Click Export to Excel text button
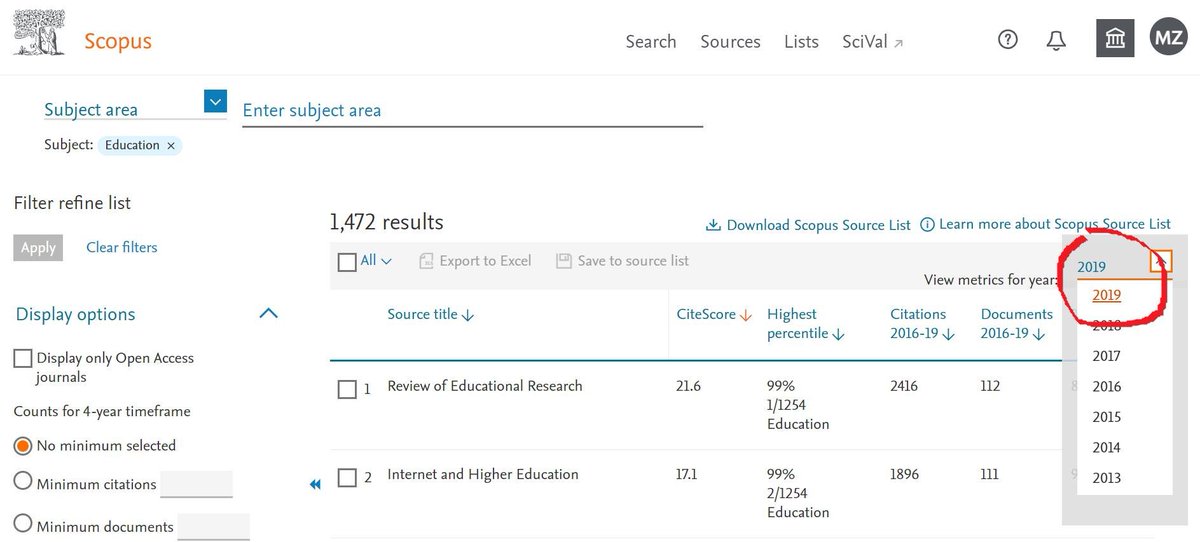Viewport: 1200px width, 542px height. [x=486, y=261]
